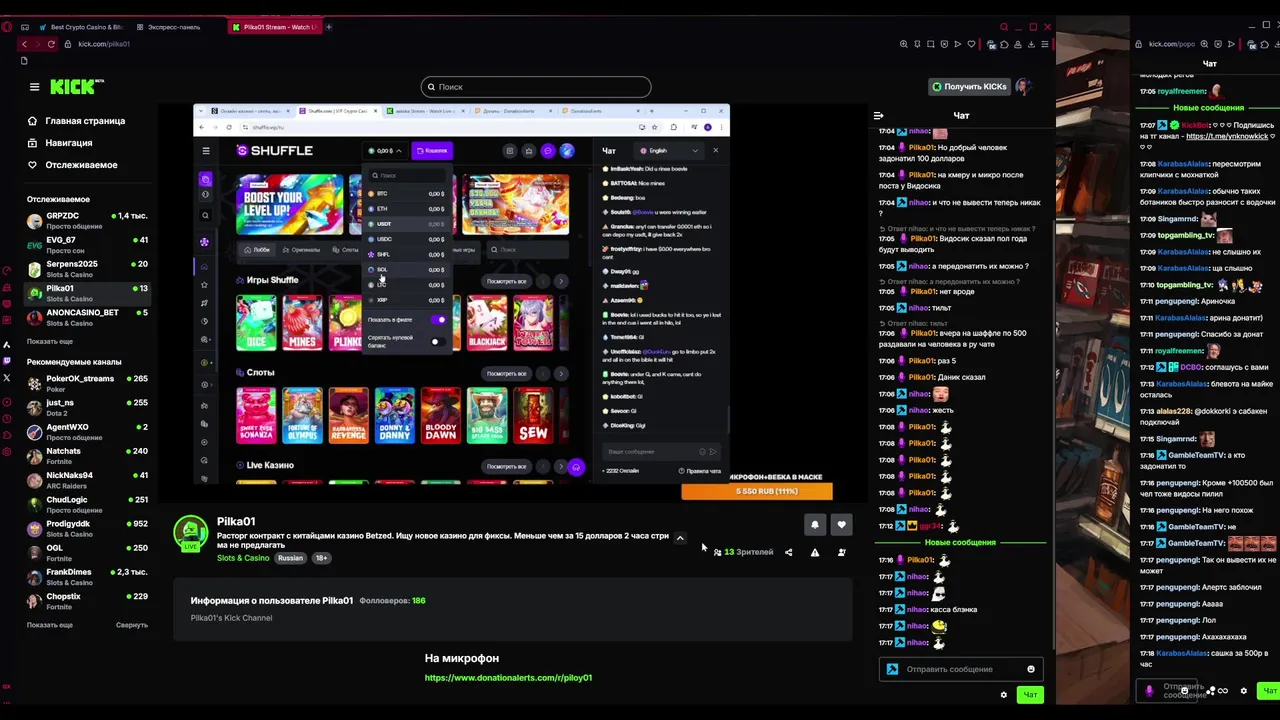Open emoji picker in main chat input
Viewport: 1280px width, 720px height.
click(1030, 669)
